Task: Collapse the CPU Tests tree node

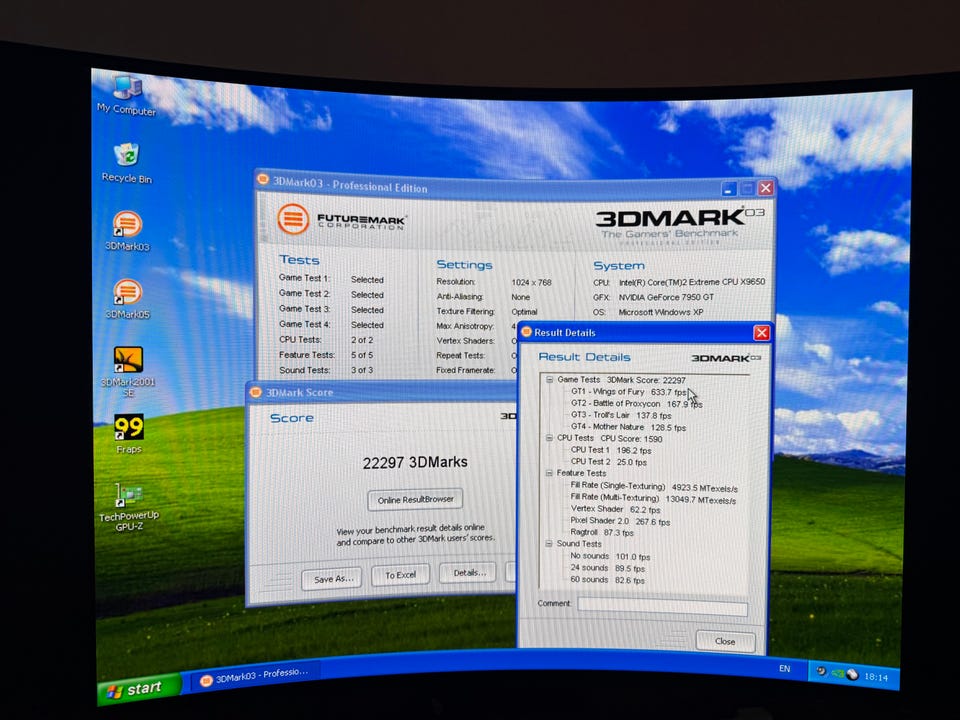Action: click(549, 438)
